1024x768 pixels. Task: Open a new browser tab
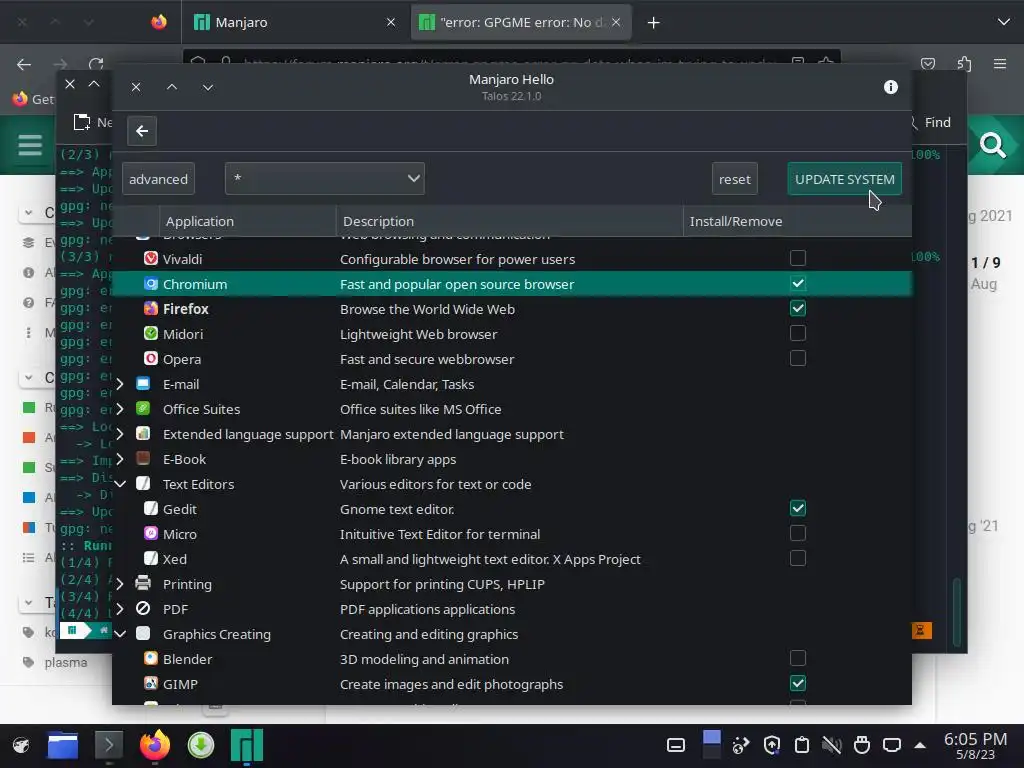pyautogui.click(x=653, y=23)
